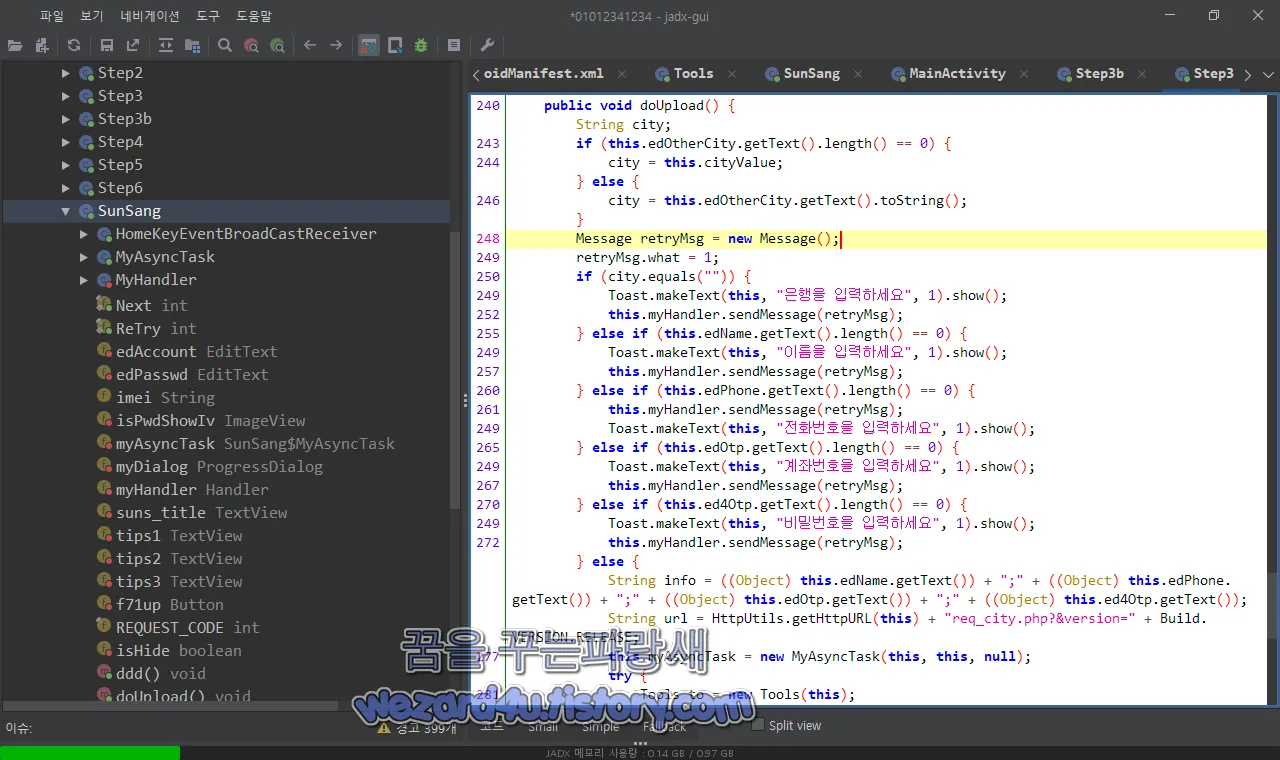Toggle the flatten packages icon

coord(192,45)
